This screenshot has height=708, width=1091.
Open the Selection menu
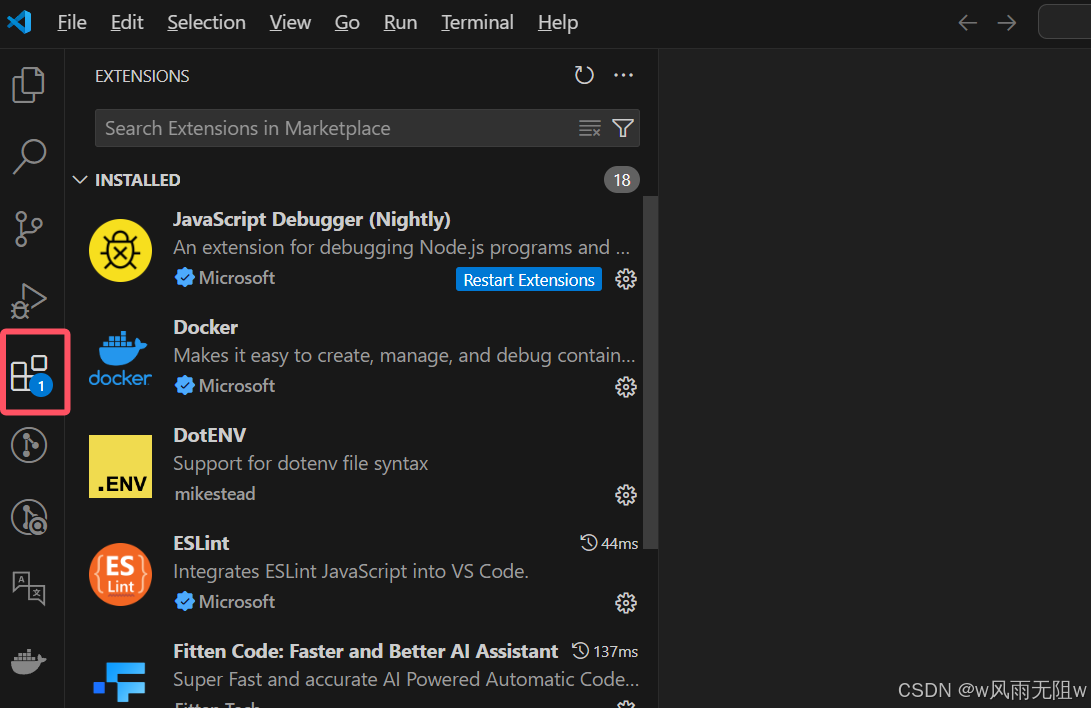[206, 22]
